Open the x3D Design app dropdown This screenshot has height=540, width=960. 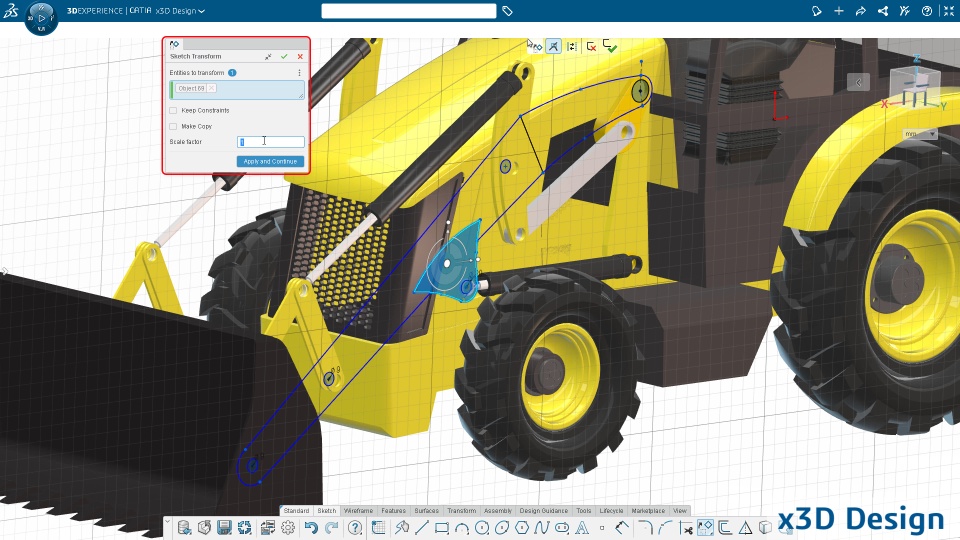pos(180,11)
